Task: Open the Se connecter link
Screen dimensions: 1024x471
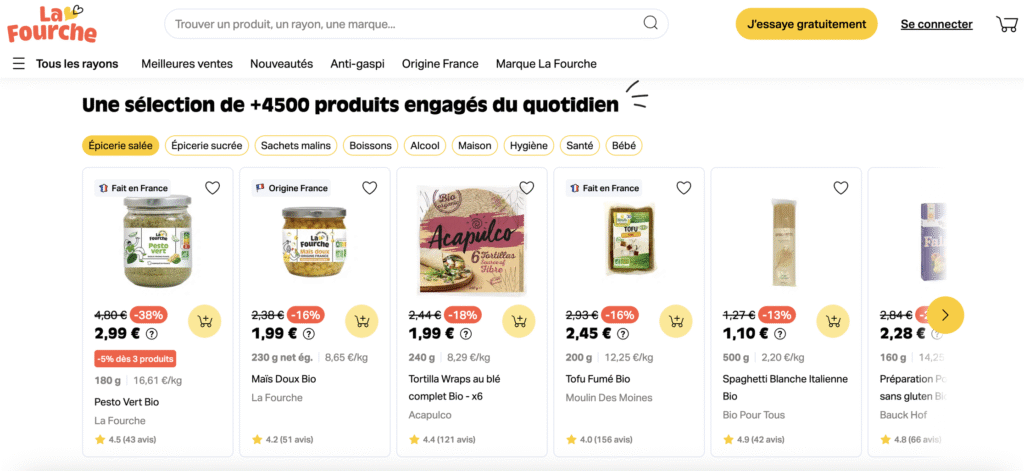Action: [x=936, y=24]
